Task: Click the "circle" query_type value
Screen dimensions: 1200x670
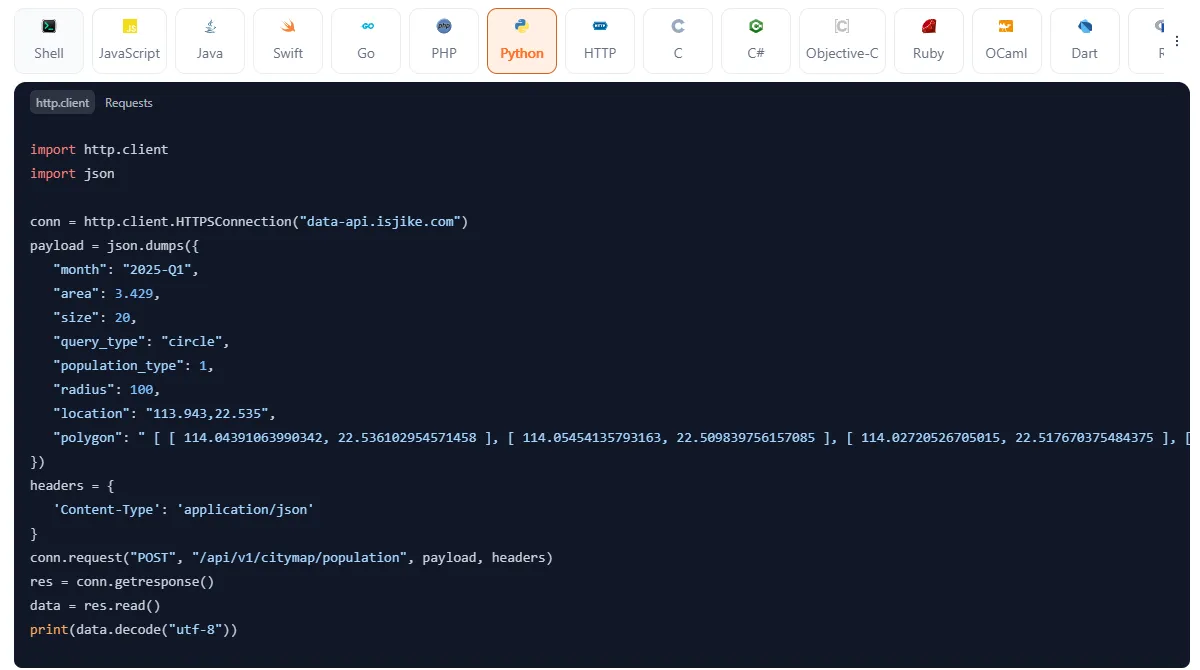Action: tap(192, 341)
